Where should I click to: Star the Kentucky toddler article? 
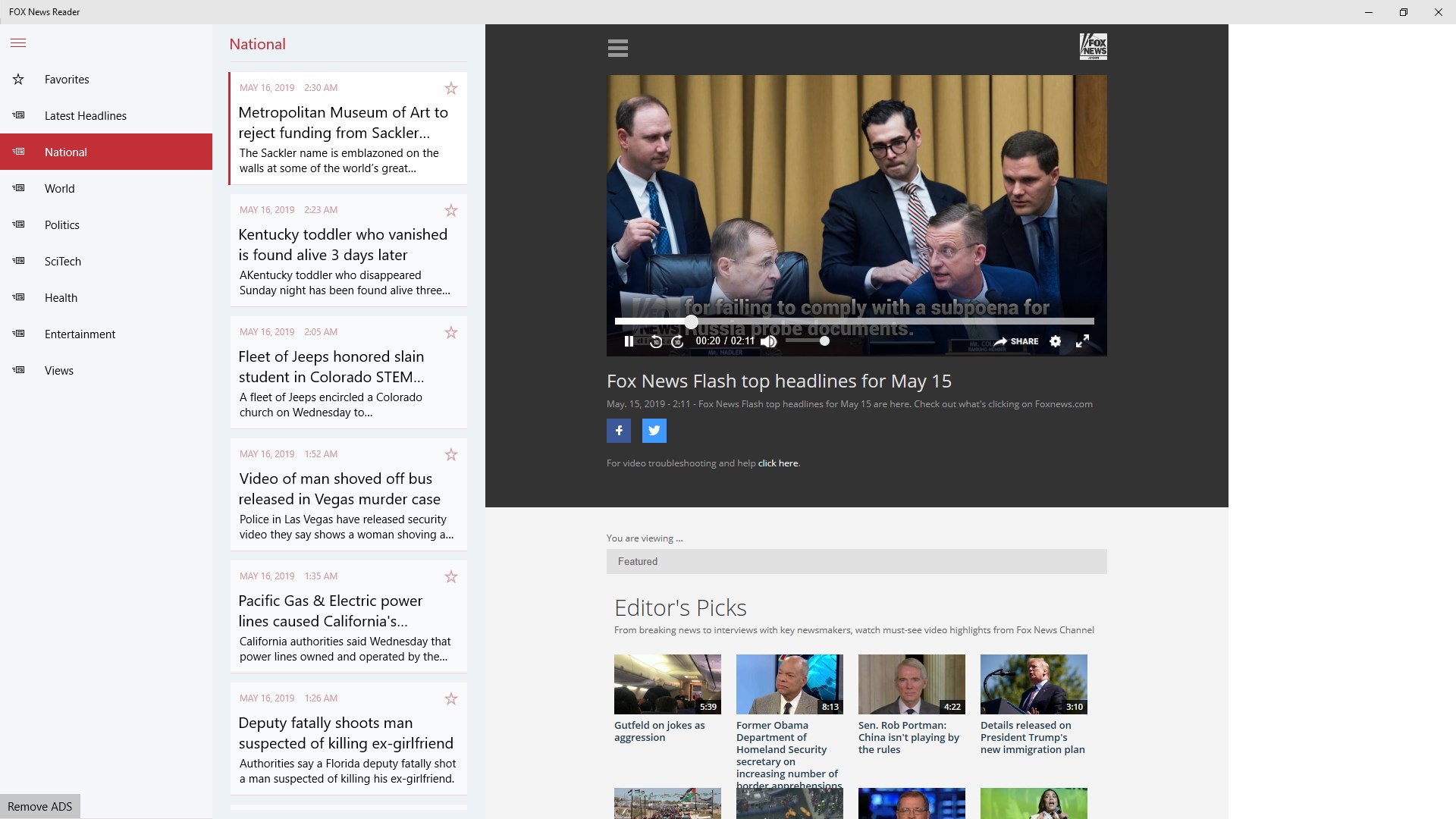pos(451,210)
